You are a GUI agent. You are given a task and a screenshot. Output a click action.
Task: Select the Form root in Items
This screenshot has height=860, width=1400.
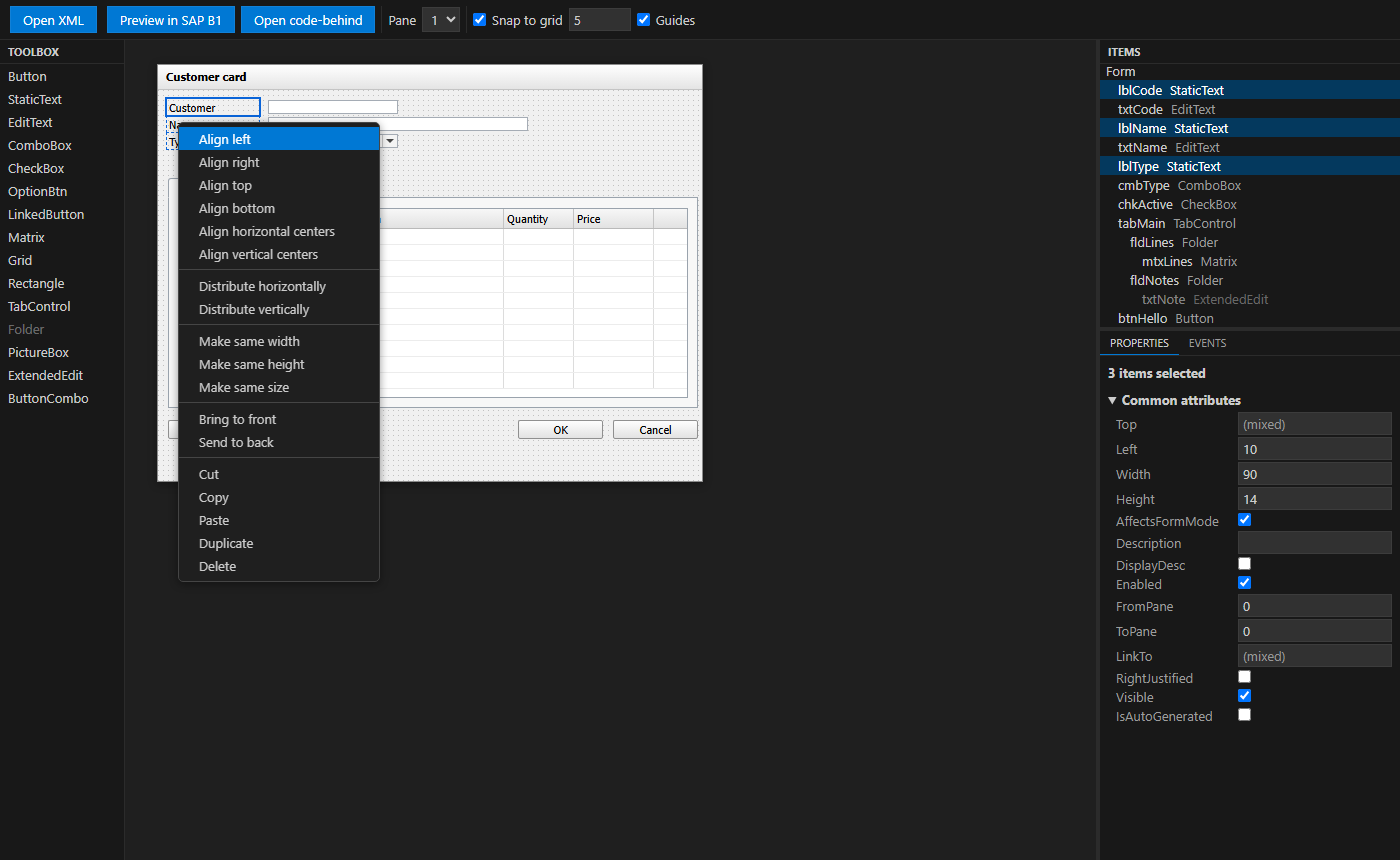pyautogui.click(x=1250, y=72)
